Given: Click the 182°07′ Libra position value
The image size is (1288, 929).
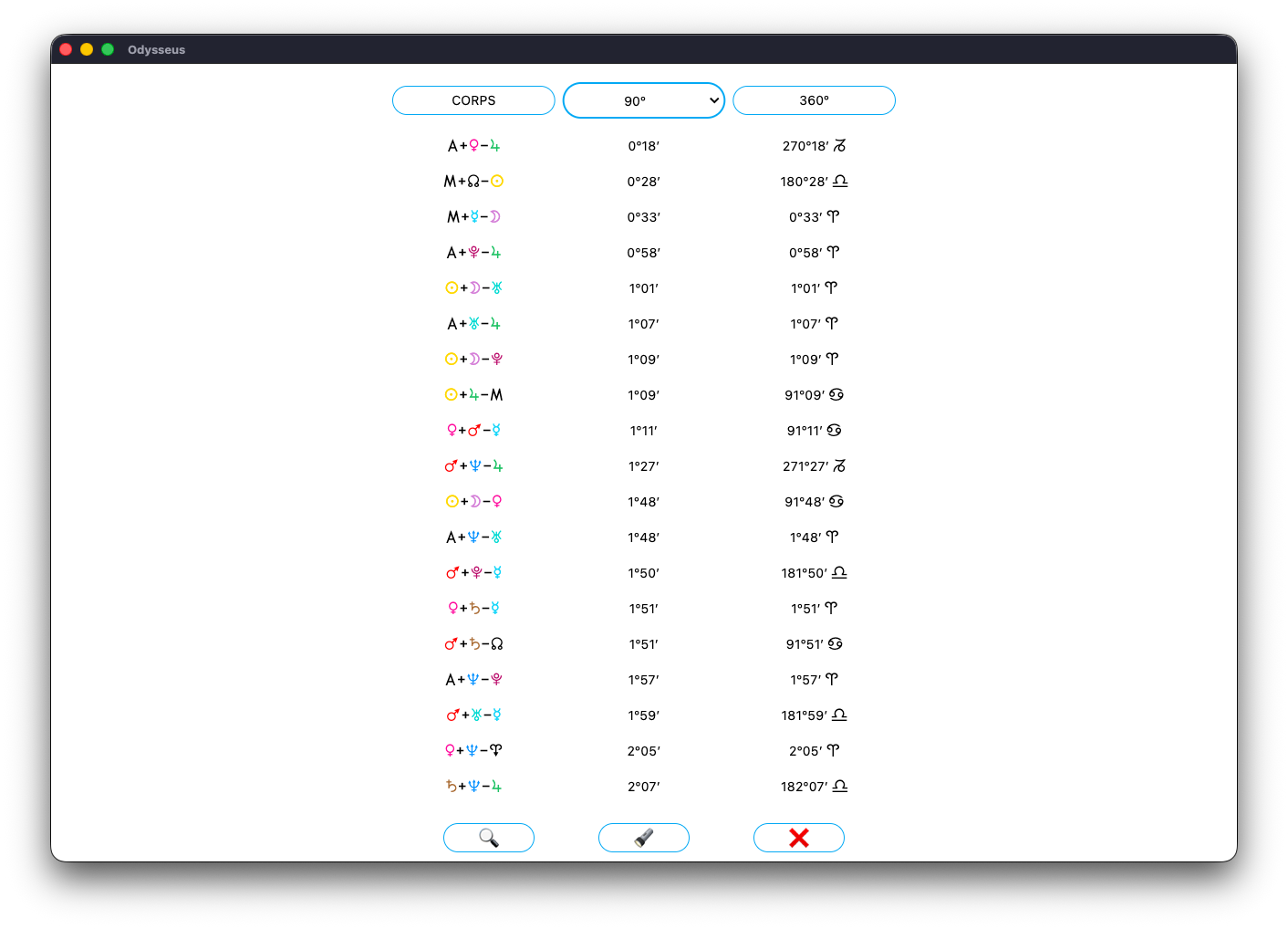Looking at the screenshot, I should (814, 787).
